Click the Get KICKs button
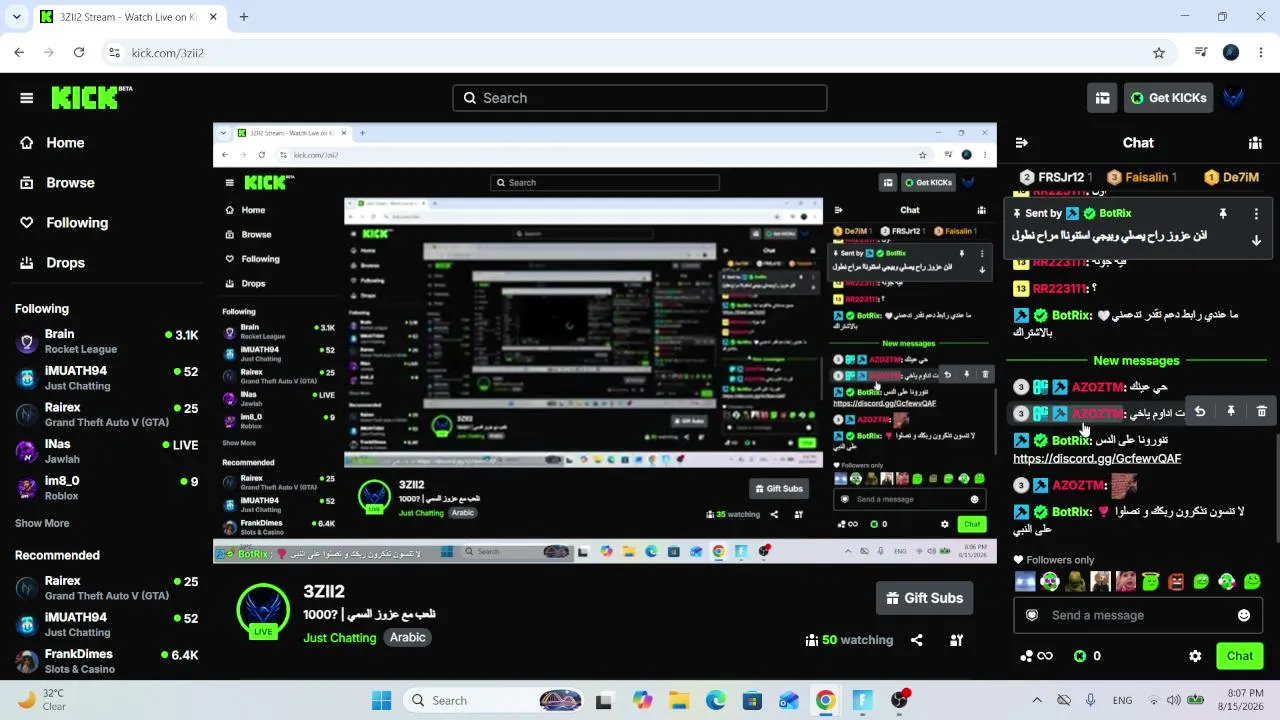The image size is (1280, 720). click(x=1169, y=98)
